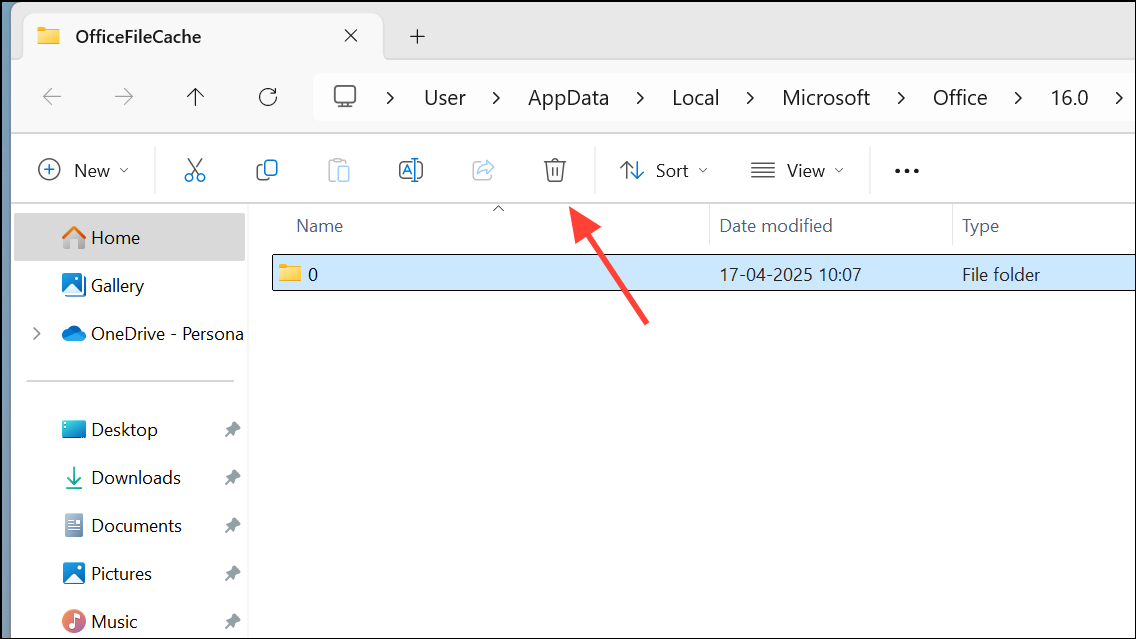Open the Sort dropdown
1136x639 pixels.
coord(663,170)
